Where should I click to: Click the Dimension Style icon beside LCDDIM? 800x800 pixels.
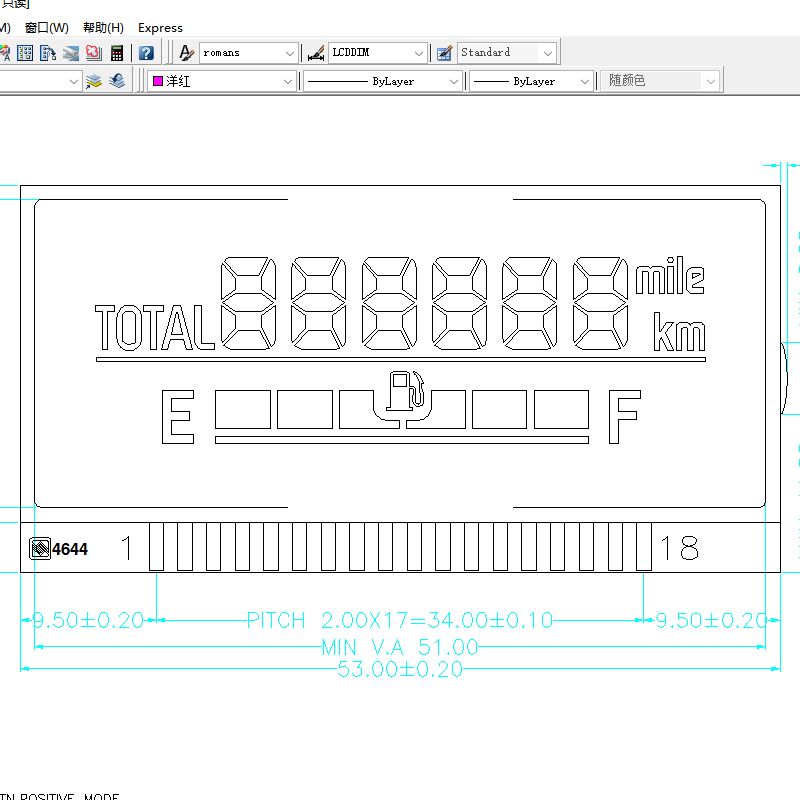point(315,53)
